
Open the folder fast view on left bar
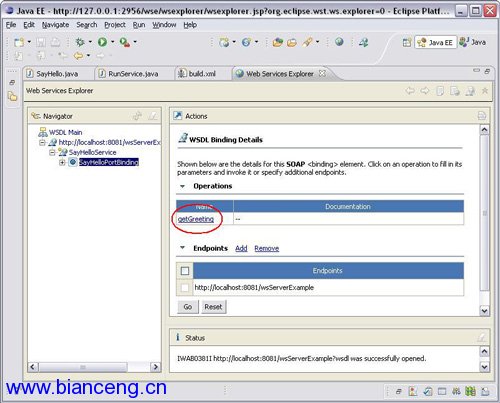coord(12,97)
